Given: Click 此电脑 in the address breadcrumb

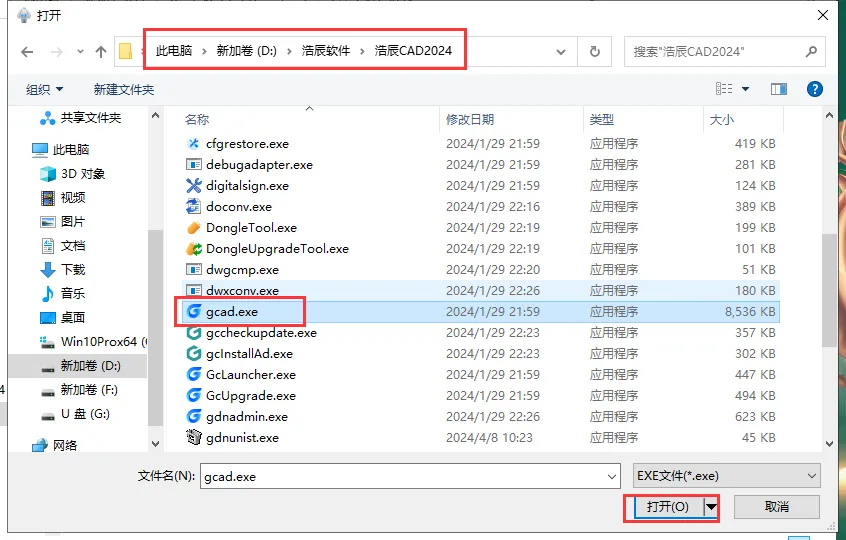Looking at the screenshot, I should click(x=174, y=51).
